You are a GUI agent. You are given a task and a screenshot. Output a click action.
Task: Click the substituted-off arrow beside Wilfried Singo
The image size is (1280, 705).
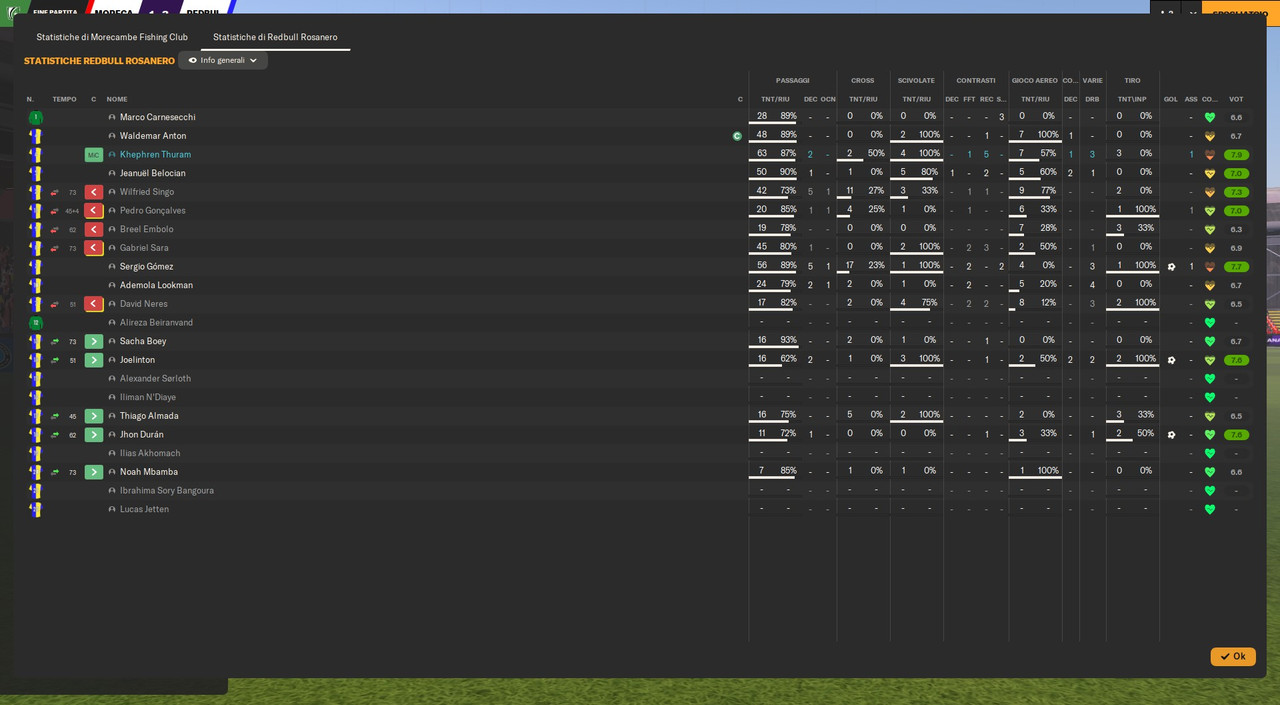(x=94, y=192)
